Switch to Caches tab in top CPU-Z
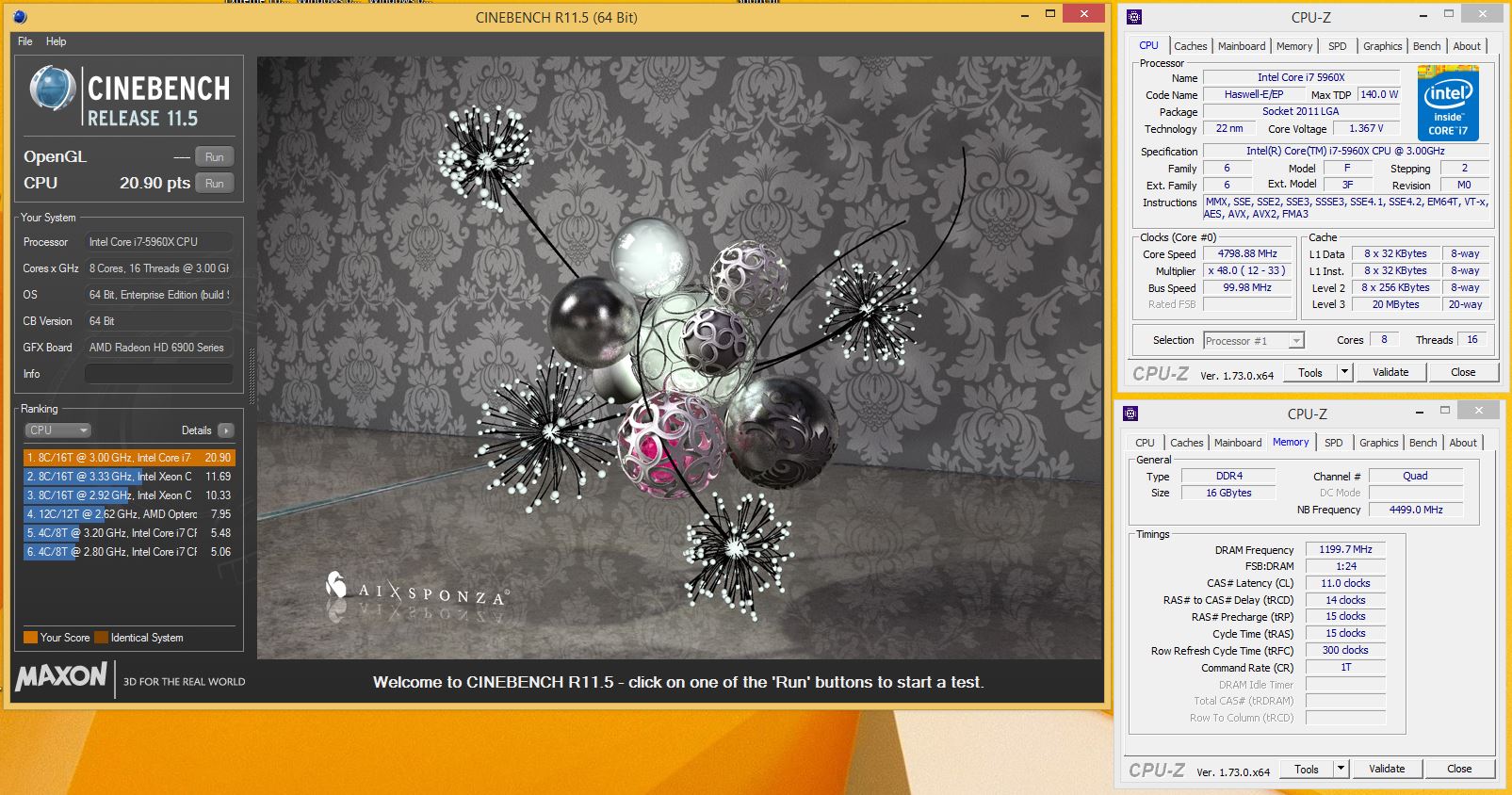The height and width of the screenshot is (795, 1512). [x=1191, y=46]
